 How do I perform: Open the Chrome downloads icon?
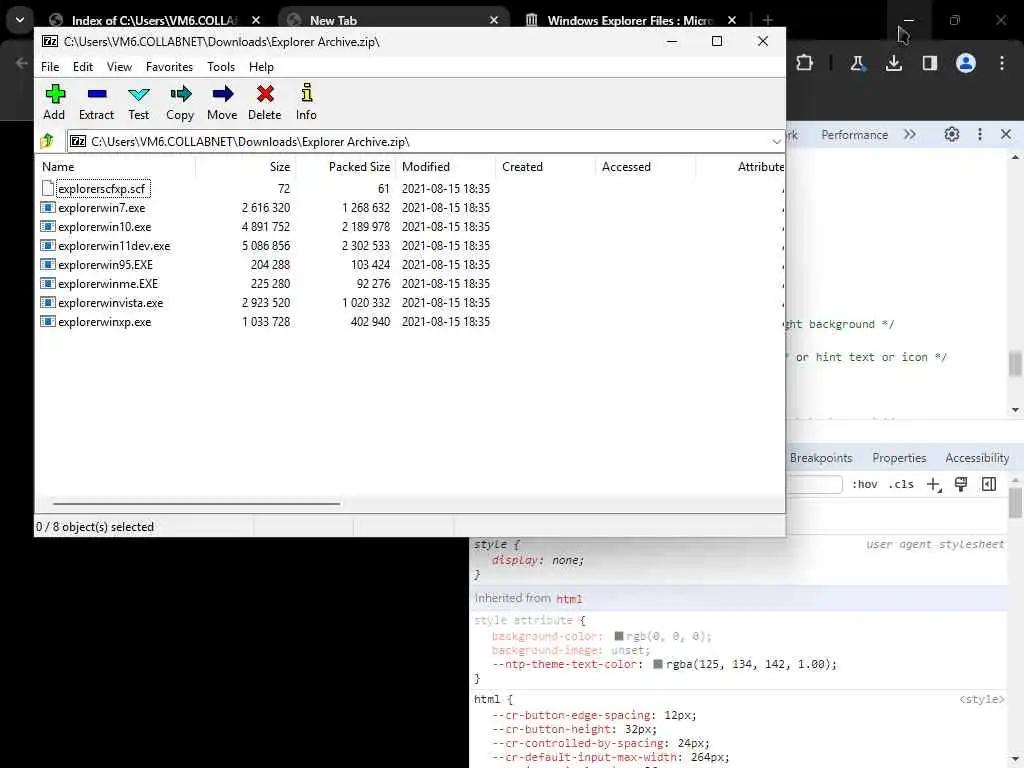893,63
